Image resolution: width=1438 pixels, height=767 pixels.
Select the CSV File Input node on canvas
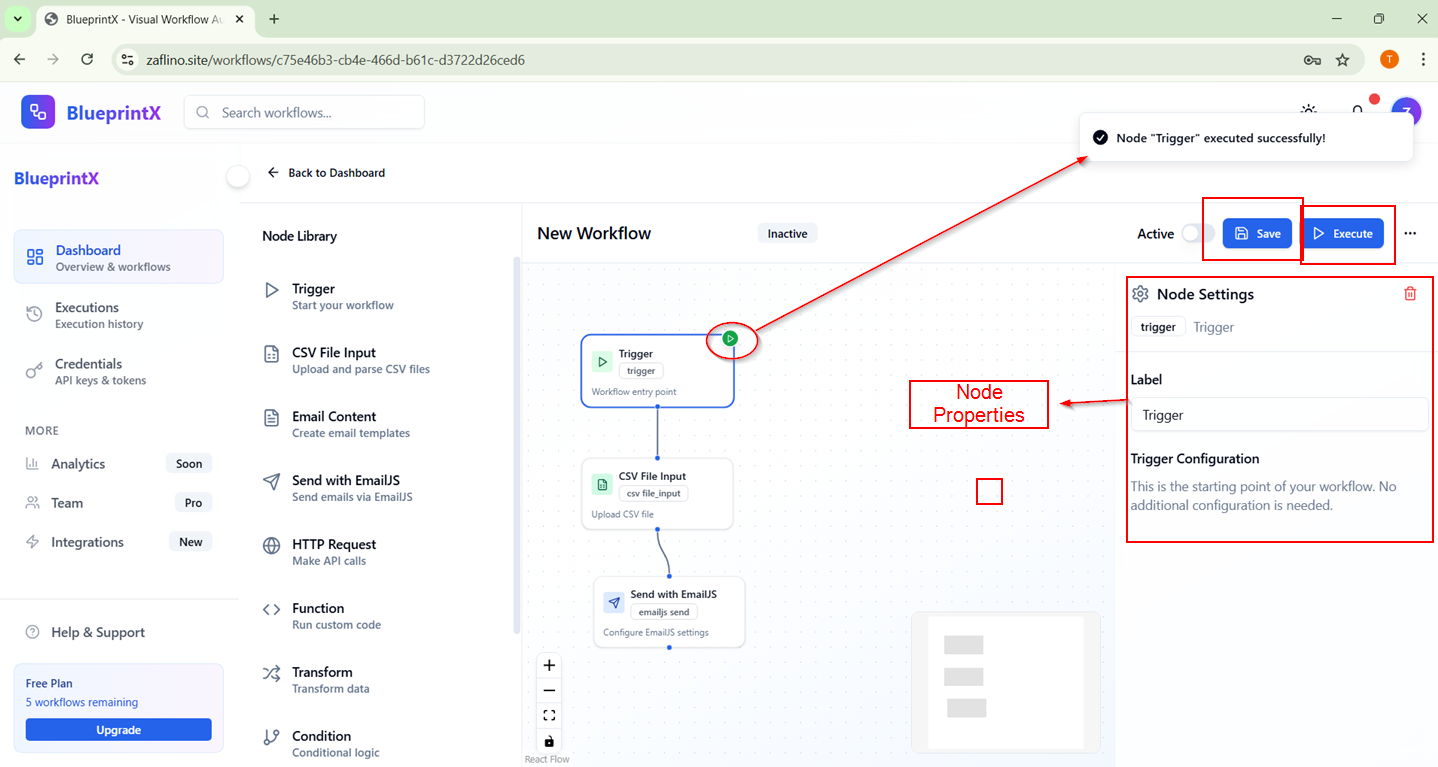coord(657,494)
